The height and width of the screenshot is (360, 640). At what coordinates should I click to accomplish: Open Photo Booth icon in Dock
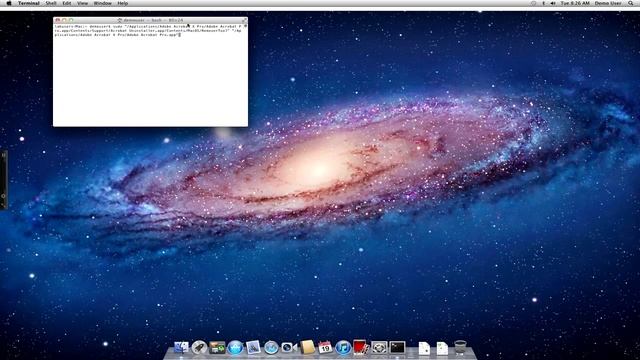click(361, 347)
